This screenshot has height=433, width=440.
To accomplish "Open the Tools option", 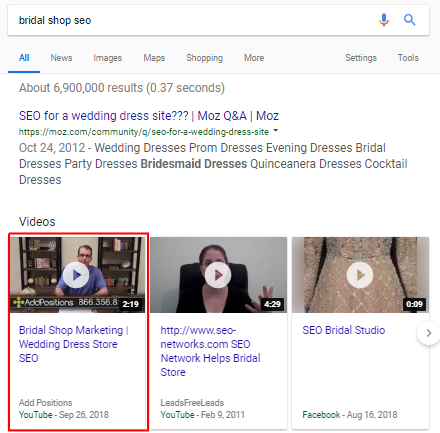I will (408, 58).
